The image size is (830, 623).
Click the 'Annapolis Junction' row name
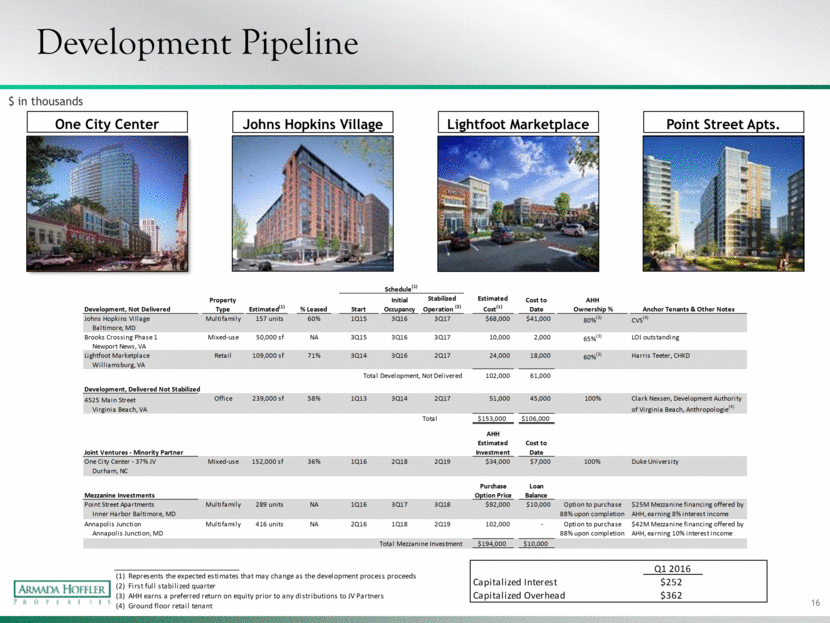click(x=113, y=524)
